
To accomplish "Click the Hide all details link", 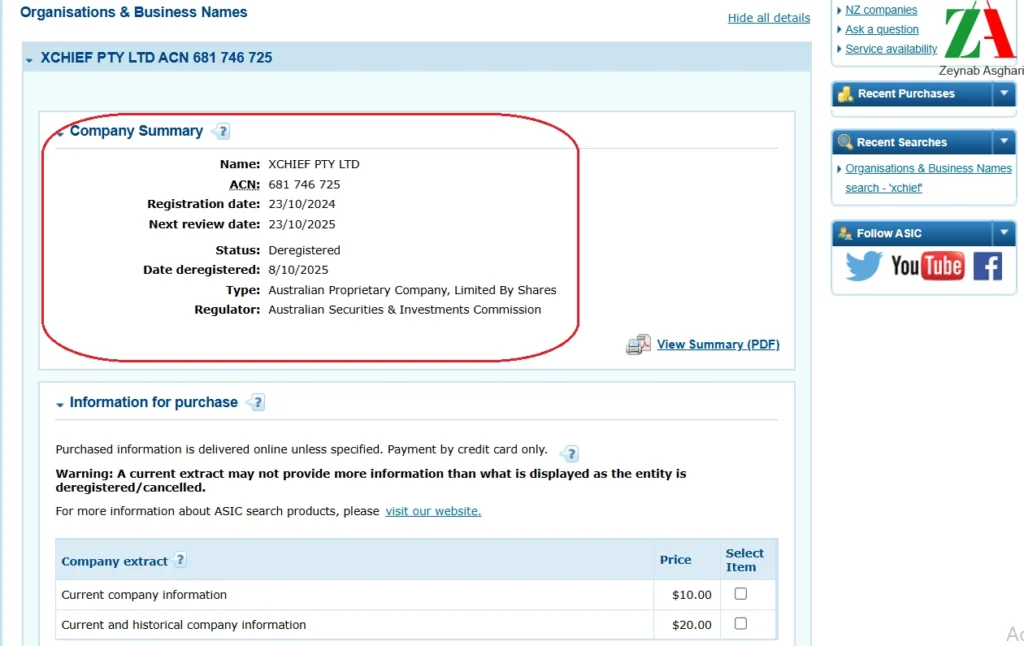I will (x=768, y=18).
